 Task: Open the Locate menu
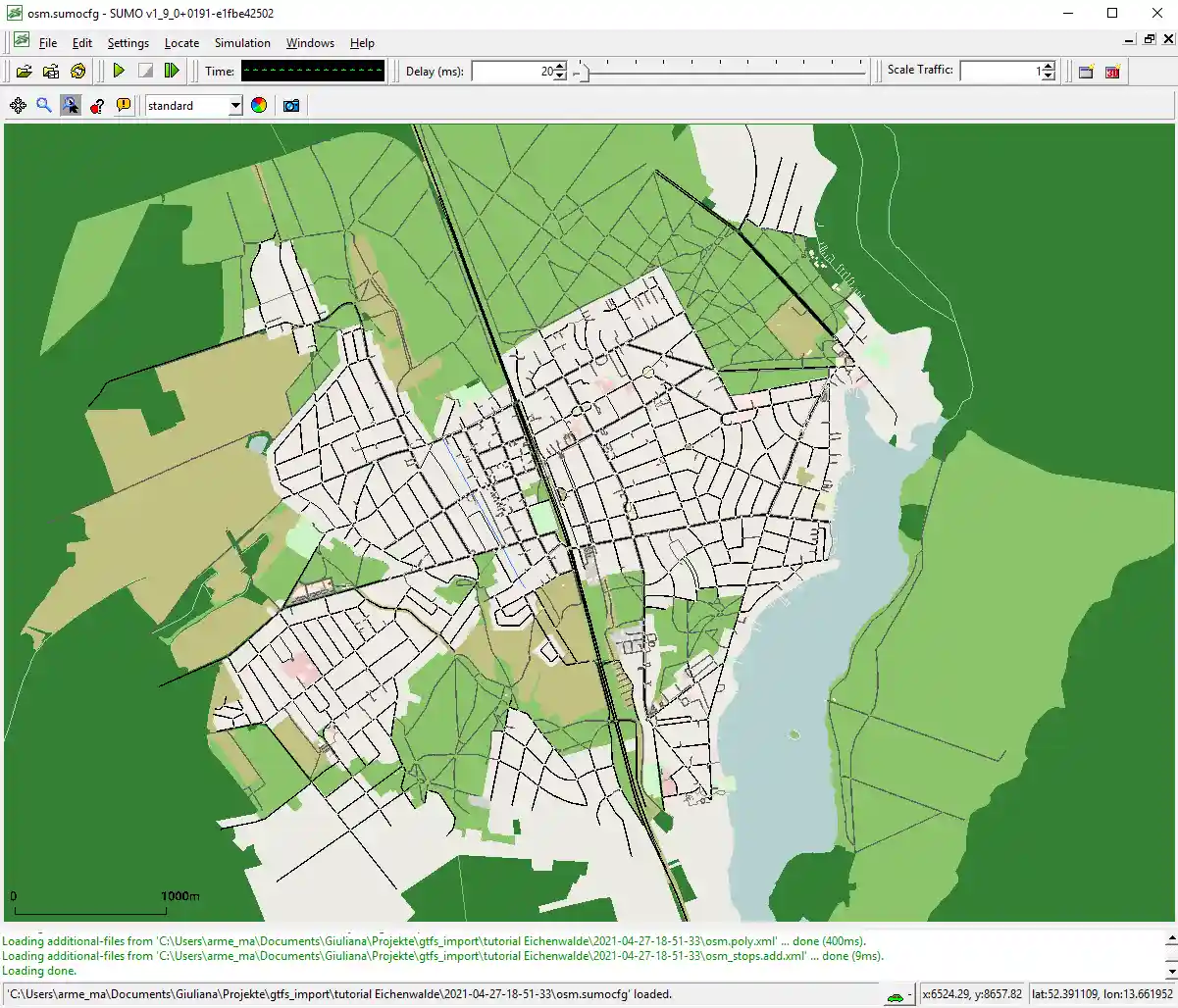[181, 43]
